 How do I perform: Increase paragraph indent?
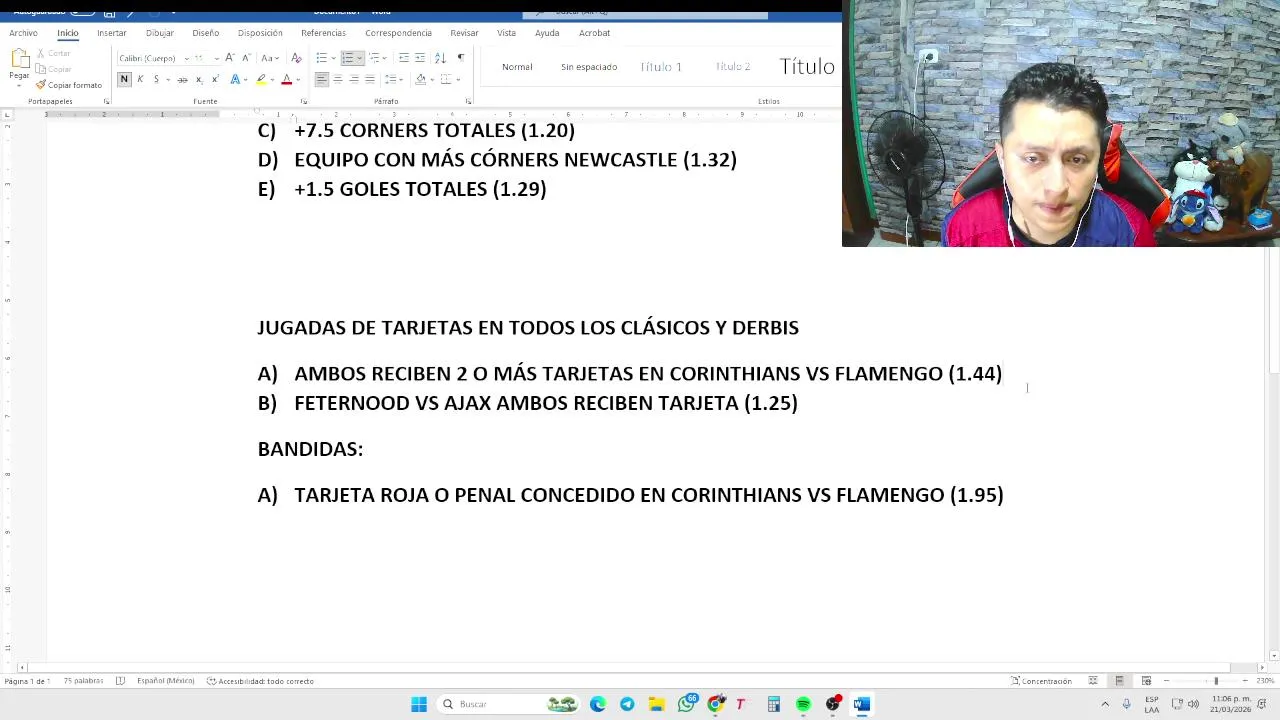click(x=420, y=58)
